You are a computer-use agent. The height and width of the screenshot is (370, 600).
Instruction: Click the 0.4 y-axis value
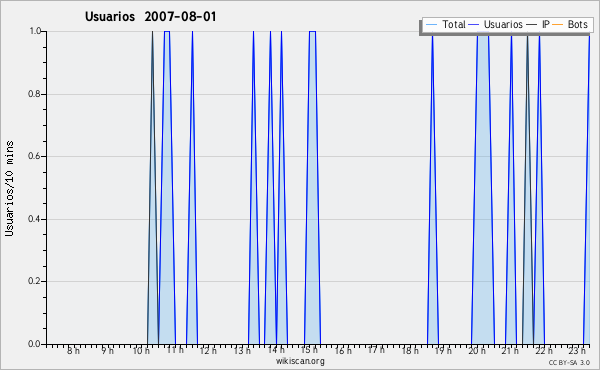pyautogui.click(x=35, y=219)
